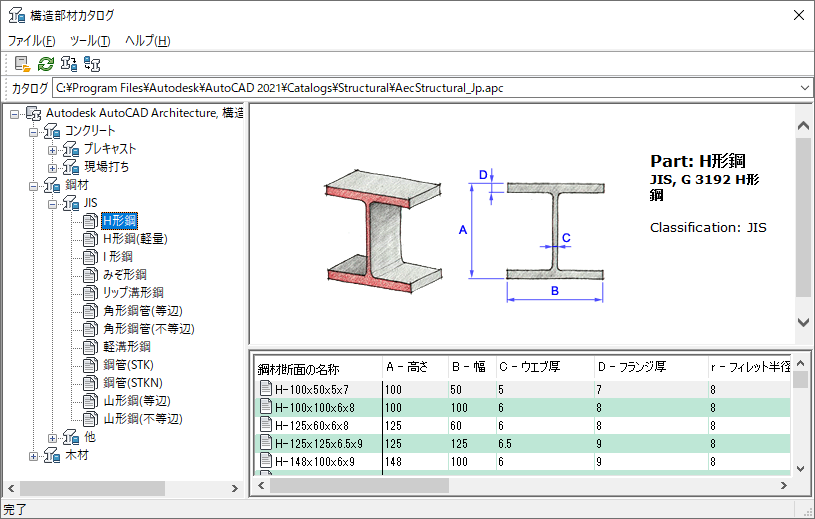The width and height of the screenshot is (815, 519).
Task: Click the 現場打ち node icon
Action: [x=71, y=167]
